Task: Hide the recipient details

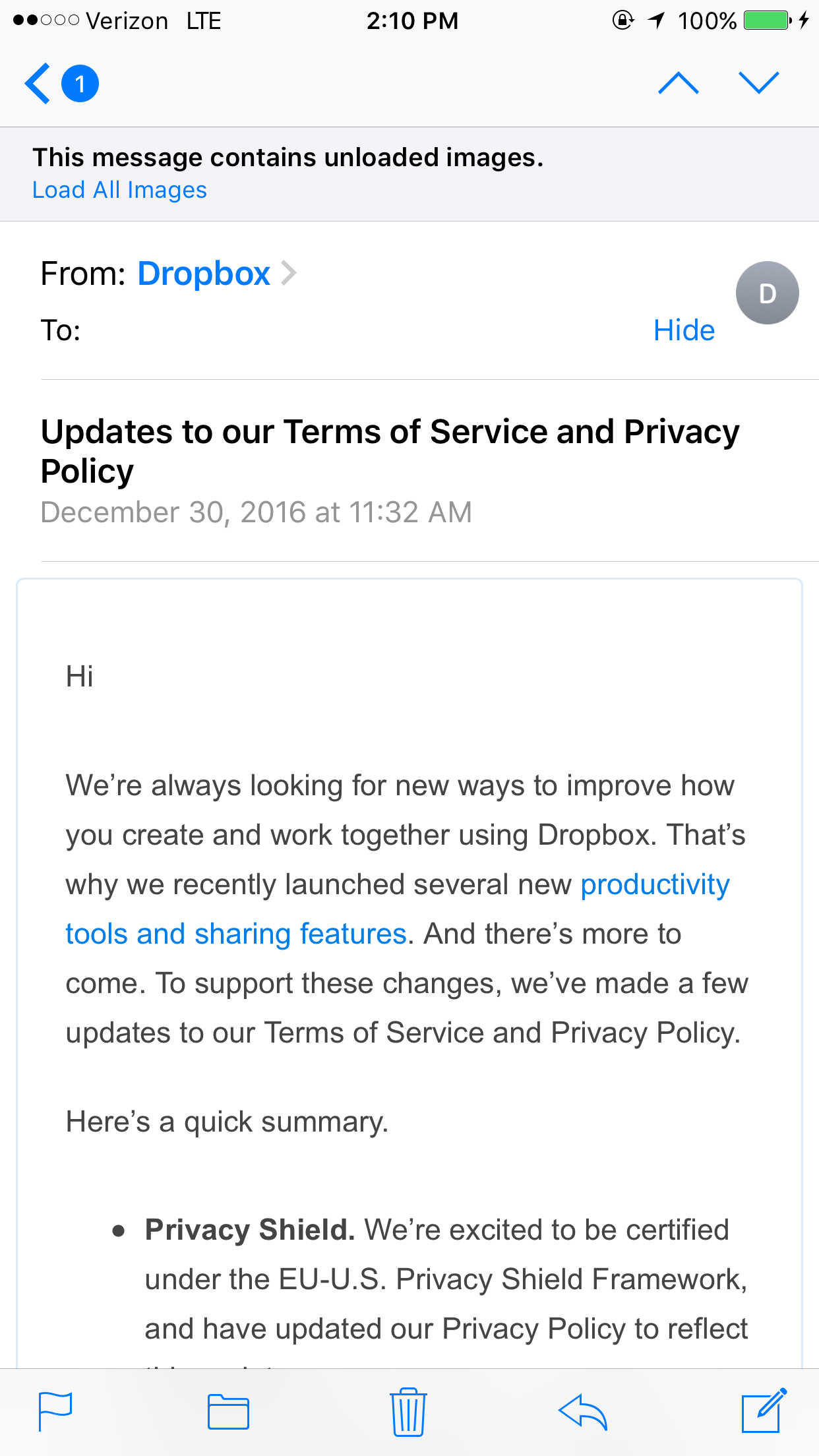Action: (x=684, y=330)
